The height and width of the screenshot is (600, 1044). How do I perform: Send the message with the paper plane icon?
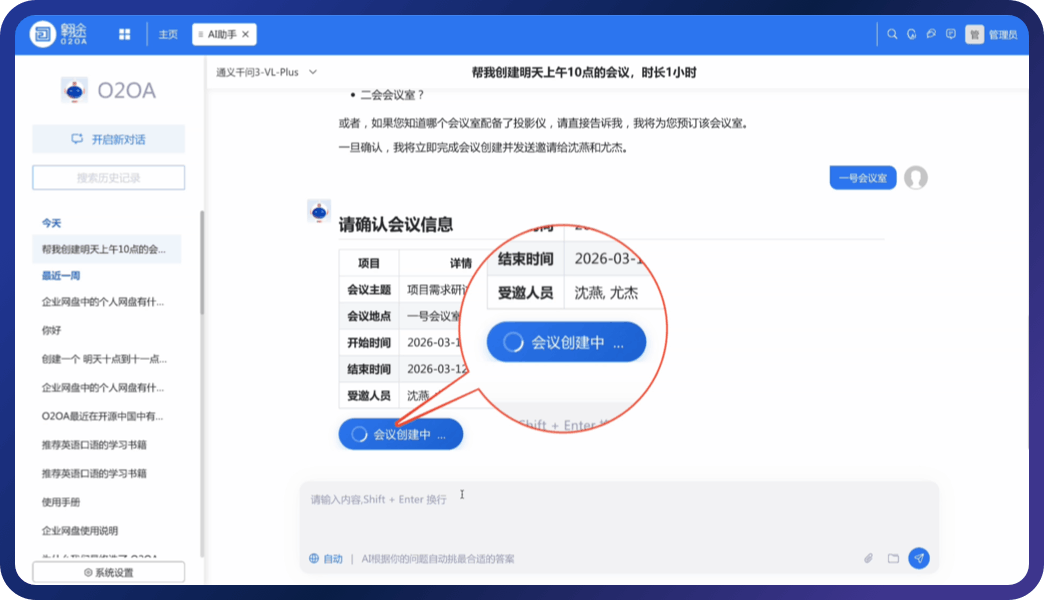pyautogui.click(x=919, y=559)
